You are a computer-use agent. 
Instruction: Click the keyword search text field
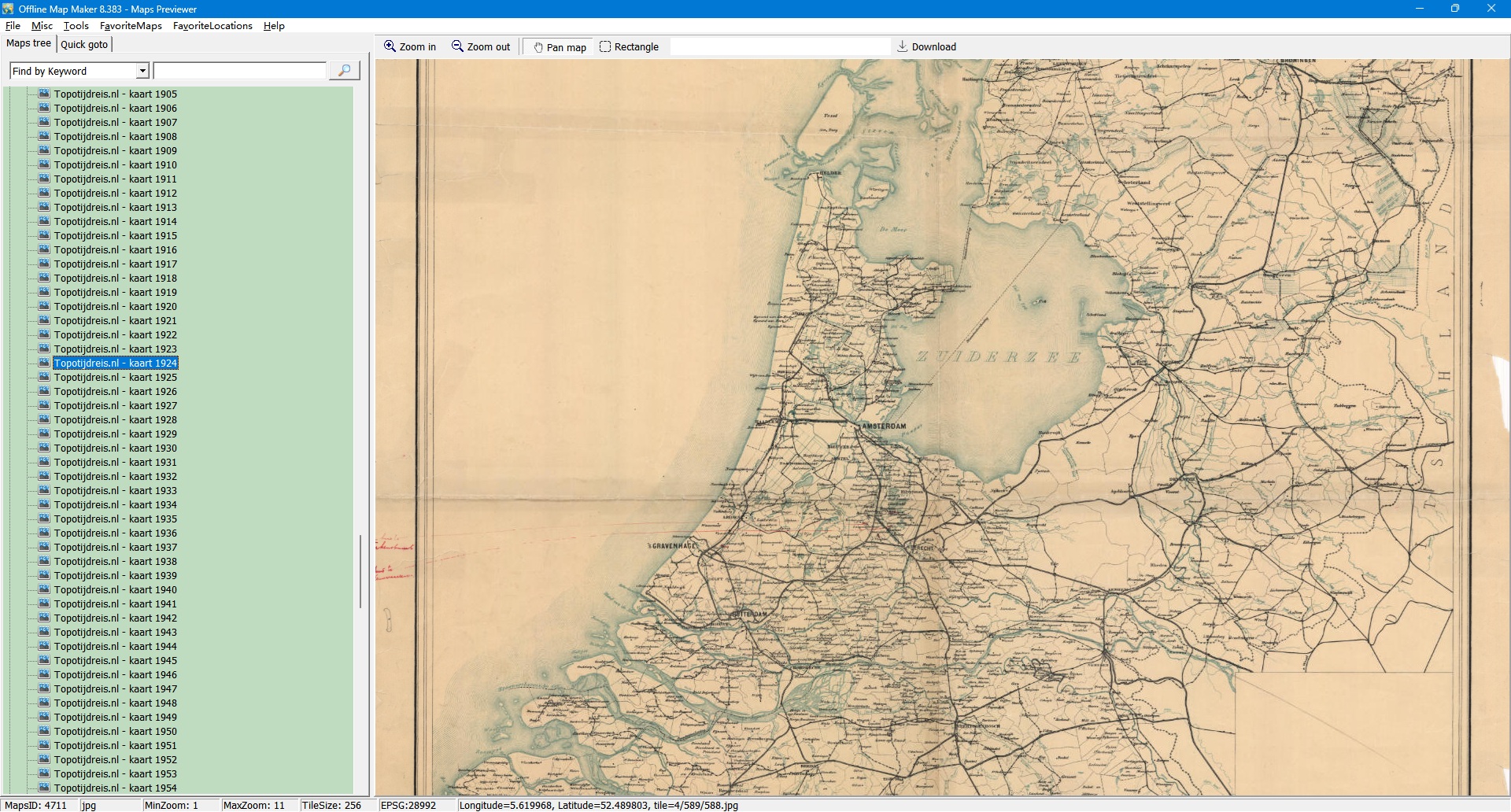pyautogui.click(x=239, y=71)
